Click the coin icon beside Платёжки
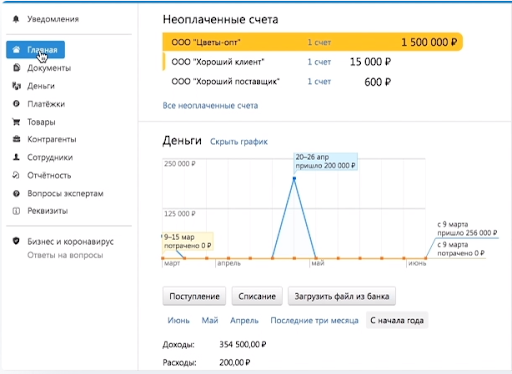Viewport: 512px width, 374px height. click(x=16, y=104)
